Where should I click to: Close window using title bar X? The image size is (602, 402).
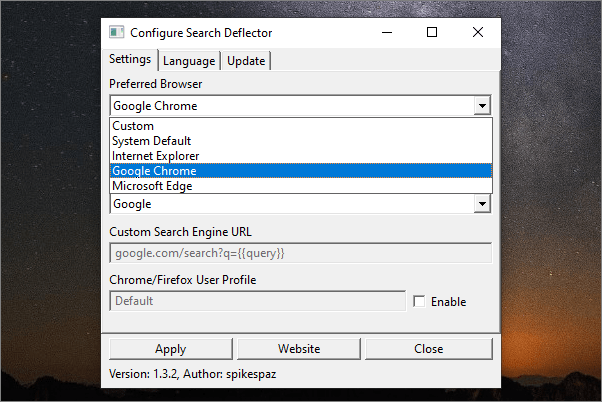[x=478, y=33]
